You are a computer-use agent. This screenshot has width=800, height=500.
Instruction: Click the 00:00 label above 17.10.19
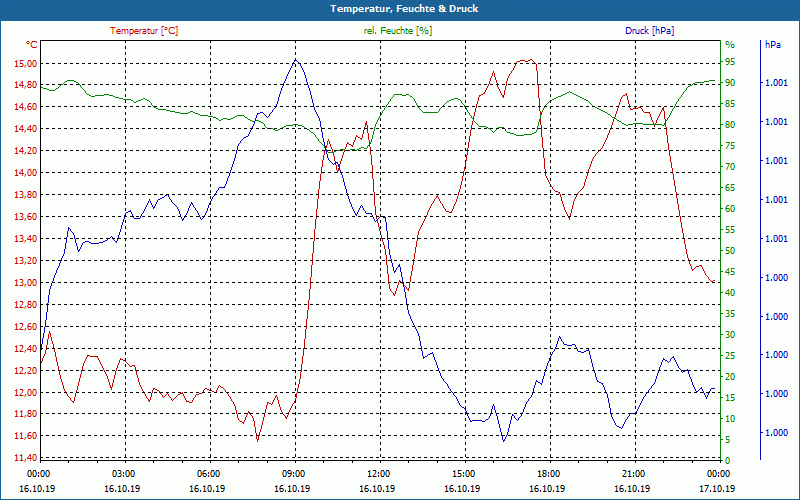pos(718,473)
